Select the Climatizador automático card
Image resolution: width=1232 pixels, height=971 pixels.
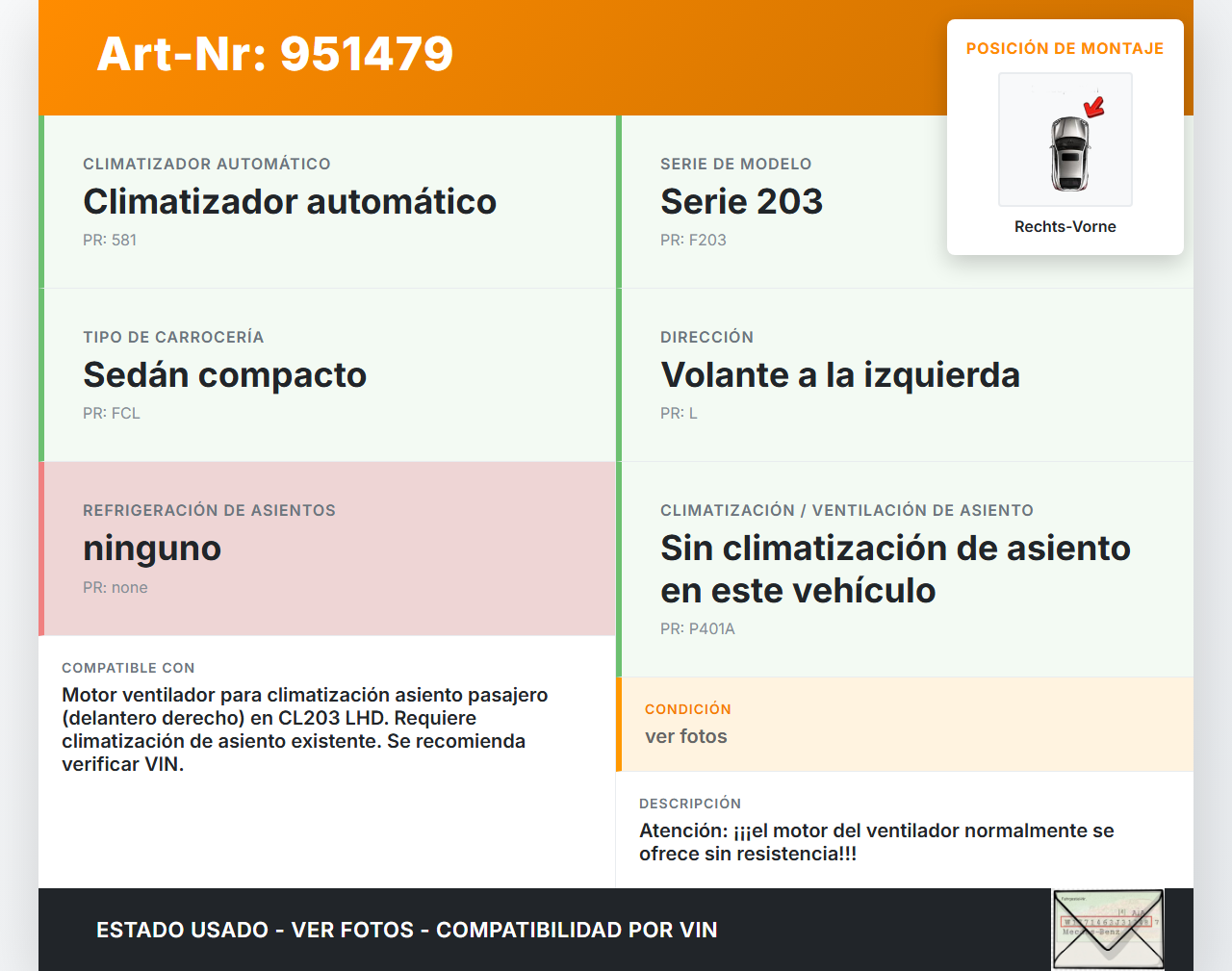327,202
